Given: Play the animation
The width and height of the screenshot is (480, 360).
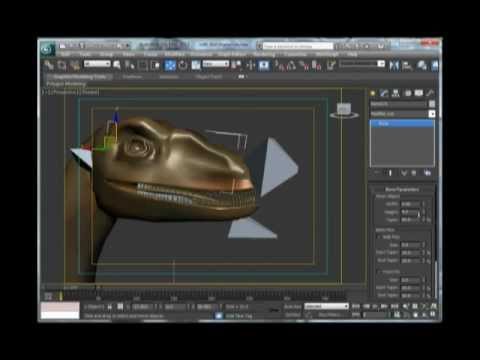Looking at the screenshot, I should pos(375,306).
